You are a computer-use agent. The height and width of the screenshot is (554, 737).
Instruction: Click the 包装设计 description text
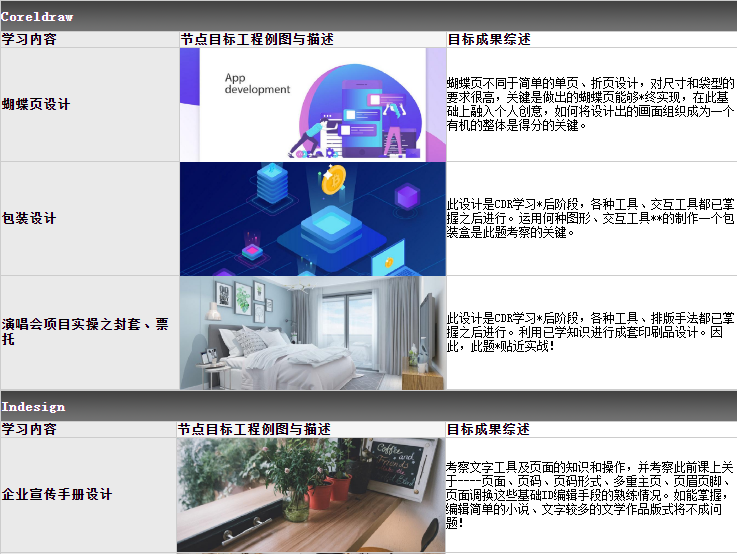click(590, 218)
